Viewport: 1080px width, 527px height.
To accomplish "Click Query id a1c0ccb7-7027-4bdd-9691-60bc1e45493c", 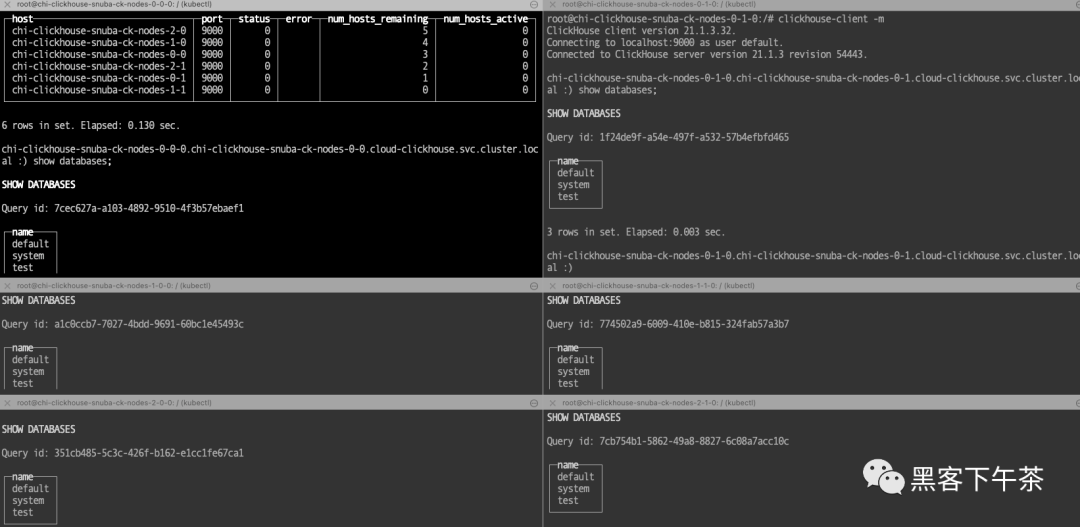I will coord(123,324).
